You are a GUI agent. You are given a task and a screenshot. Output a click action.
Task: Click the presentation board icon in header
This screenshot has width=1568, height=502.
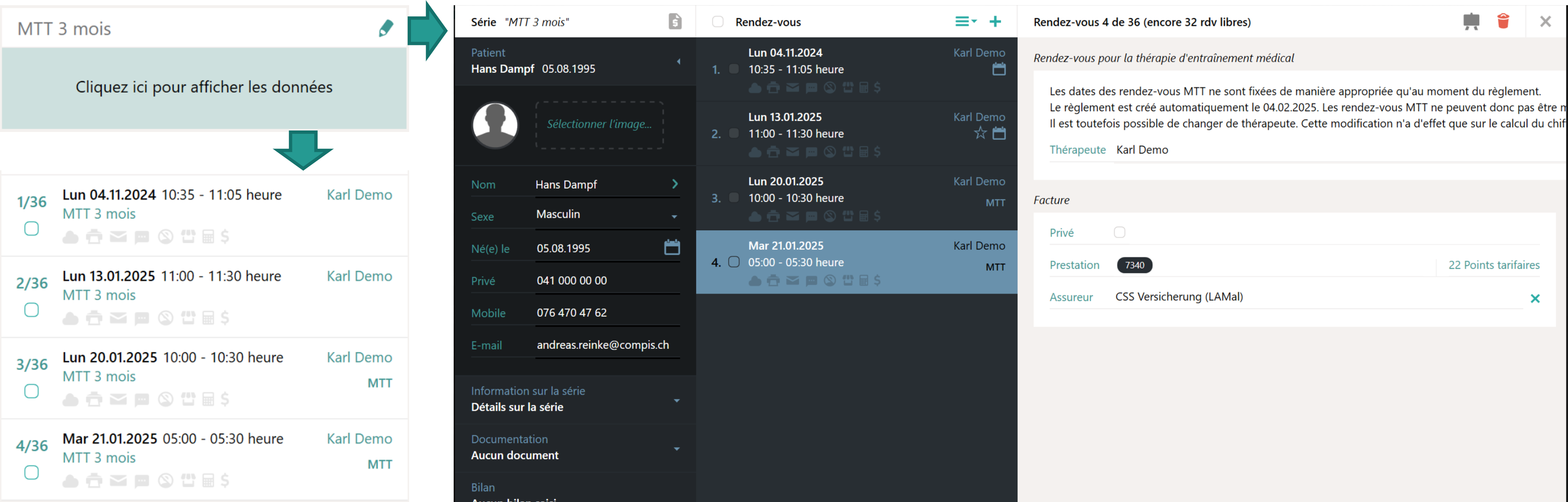(x=1471, y=21)
